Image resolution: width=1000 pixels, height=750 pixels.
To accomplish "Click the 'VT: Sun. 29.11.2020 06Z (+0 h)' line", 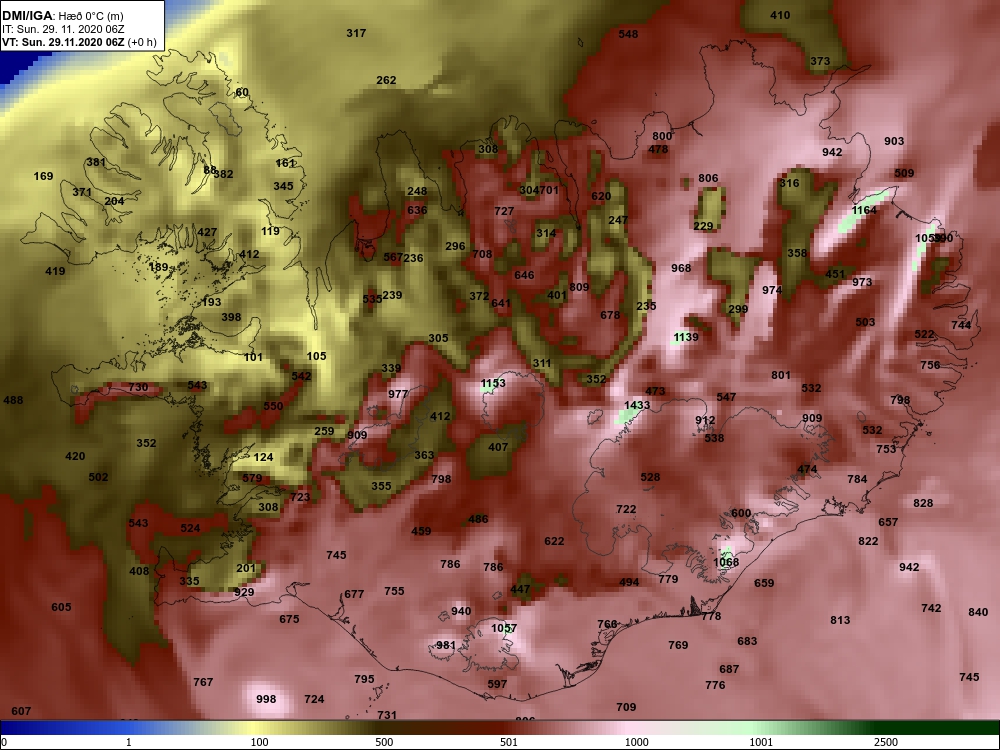I will (79, 43).
